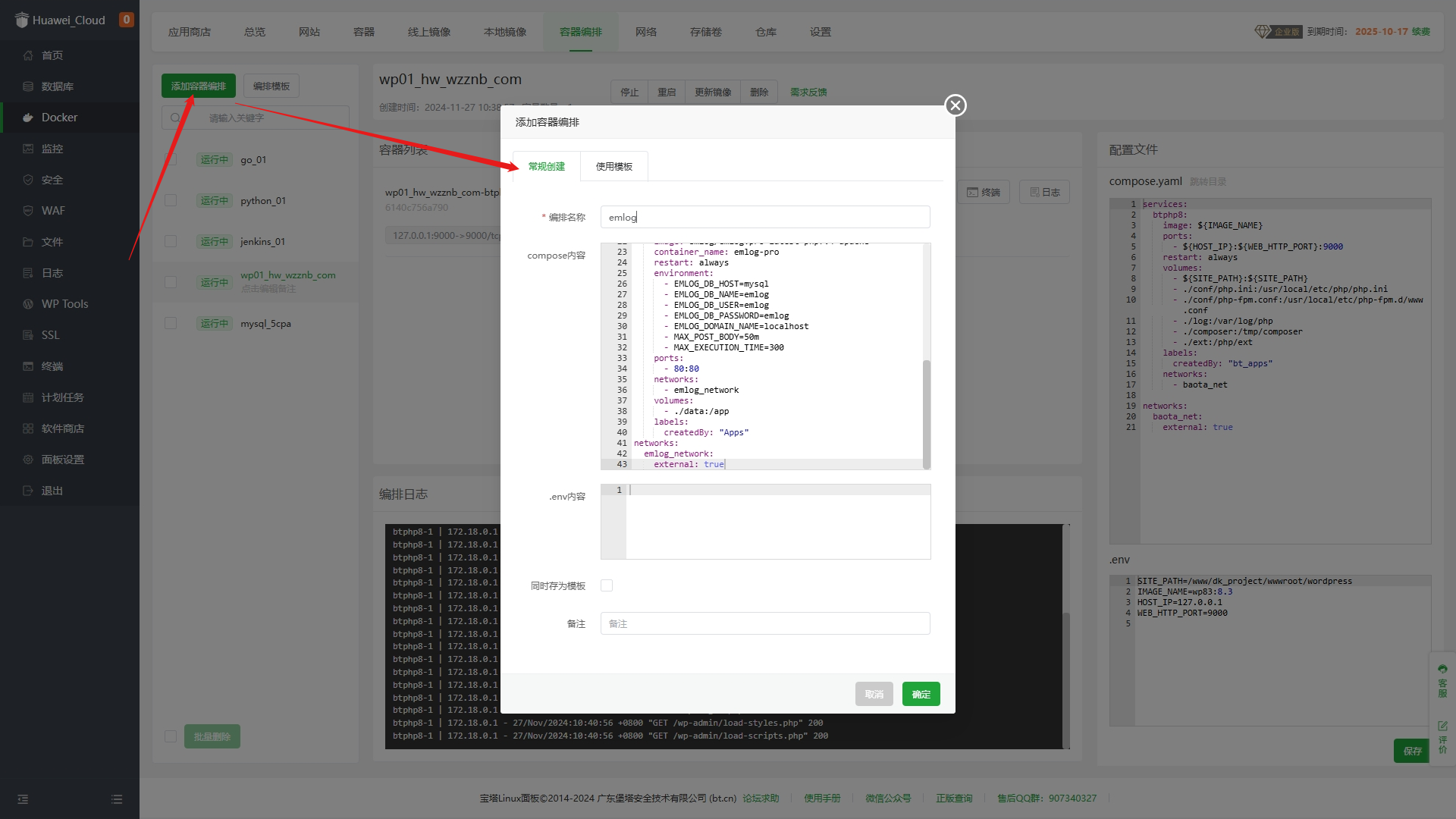This screenshot has width=1456, height=819.
Task: Open the 客服 customer service widget
Action: (x=1442, y=681)
